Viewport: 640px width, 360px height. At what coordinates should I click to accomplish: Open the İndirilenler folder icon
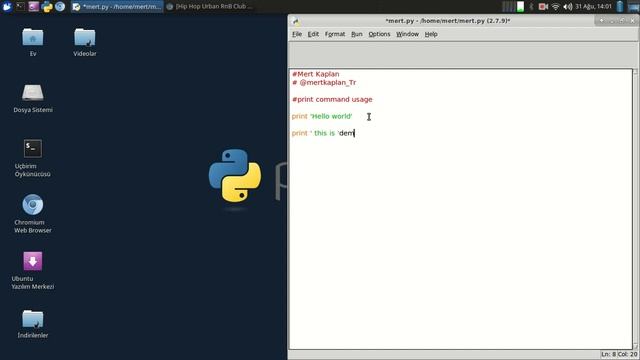33,319
